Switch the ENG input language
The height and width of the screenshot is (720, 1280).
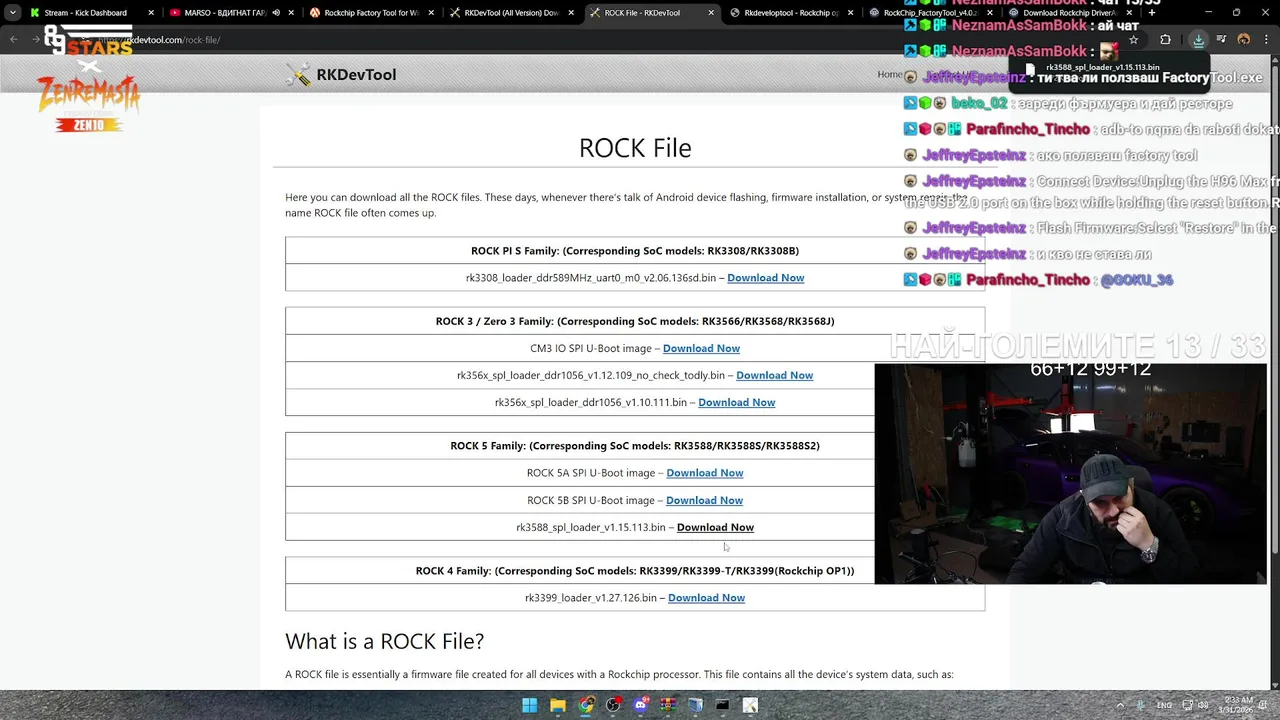(1164, 705)
